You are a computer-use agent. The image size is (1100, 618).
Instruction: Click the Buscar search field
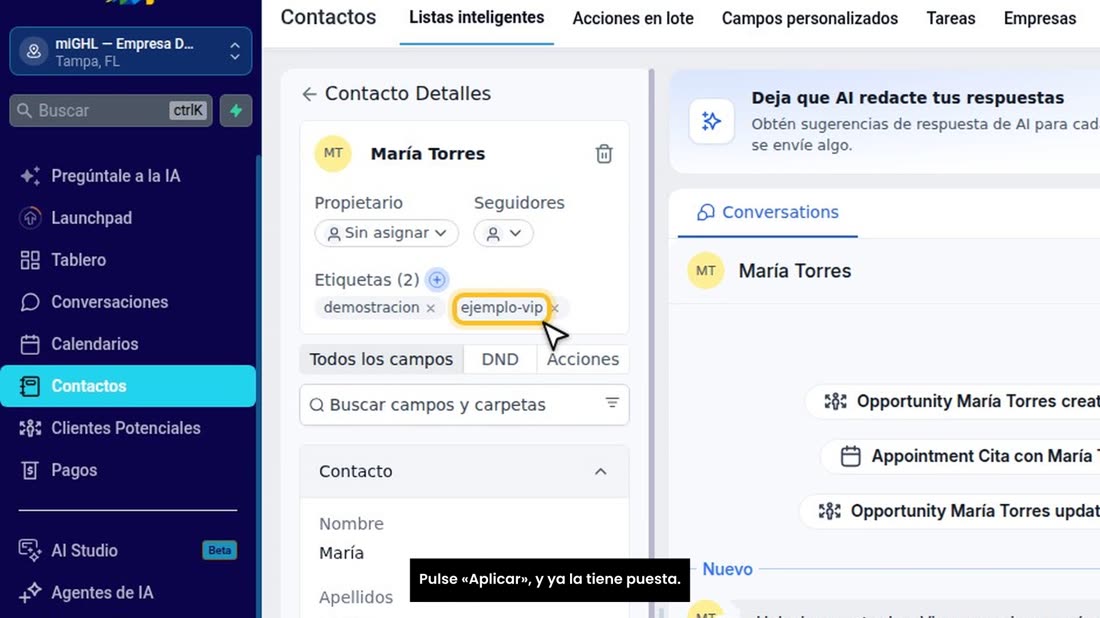click(111, 111)
